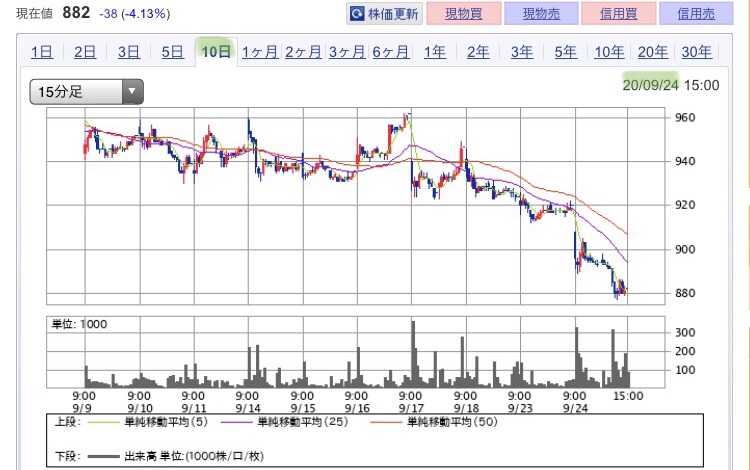Select the 5日 period tab
The height and width of the screenshot is (470, 750).
pos(172,52)
